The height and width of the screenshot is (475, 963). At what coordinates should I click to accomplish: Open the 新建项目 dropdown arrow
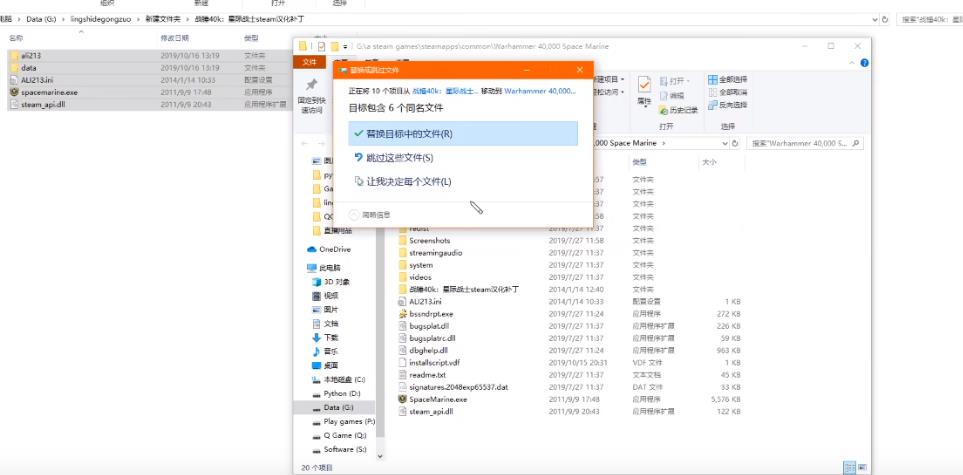click(622, 79)
